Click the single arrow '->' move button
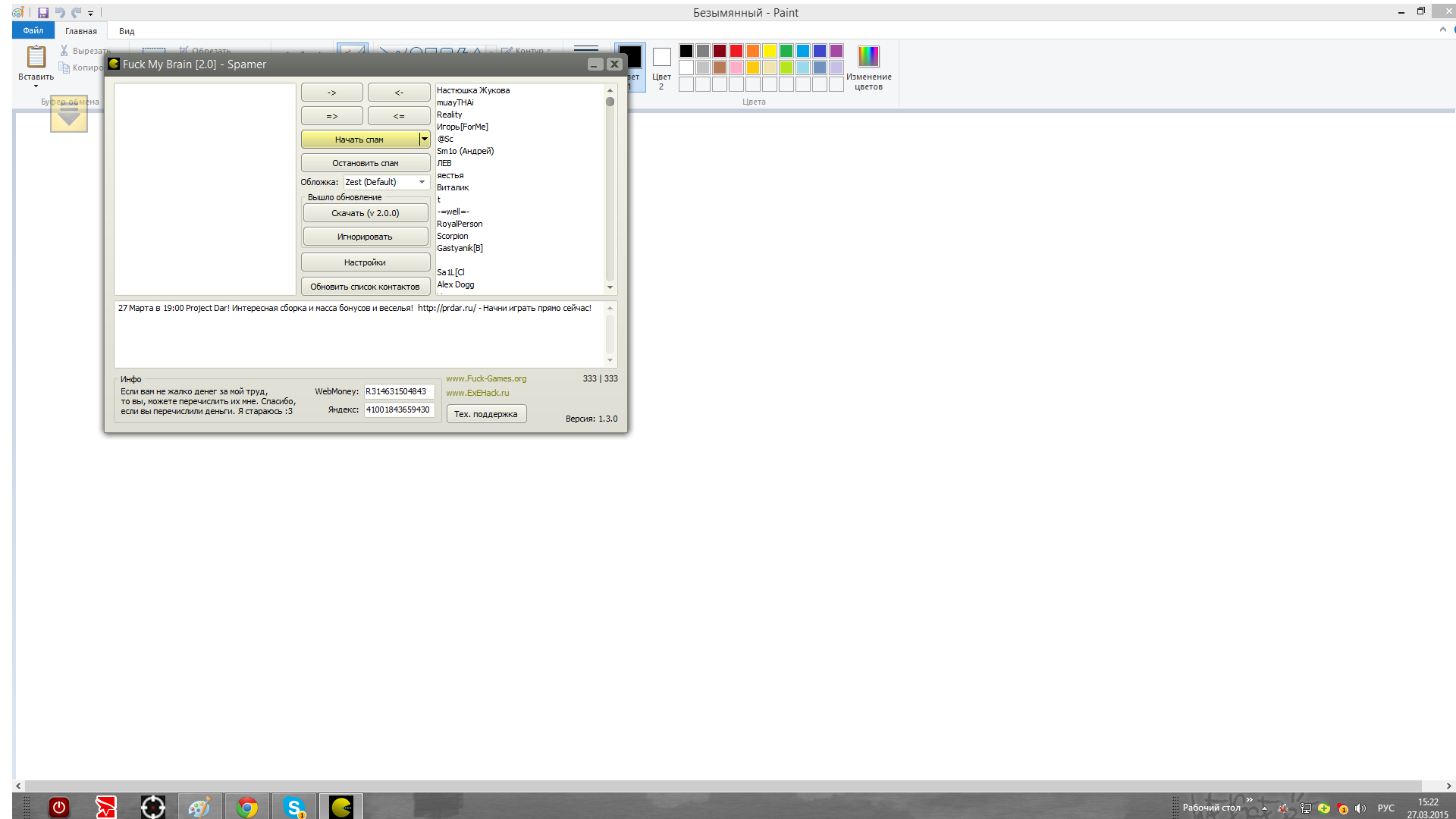Viewport: 1456px width, 819px height. (x=331, y=93)
